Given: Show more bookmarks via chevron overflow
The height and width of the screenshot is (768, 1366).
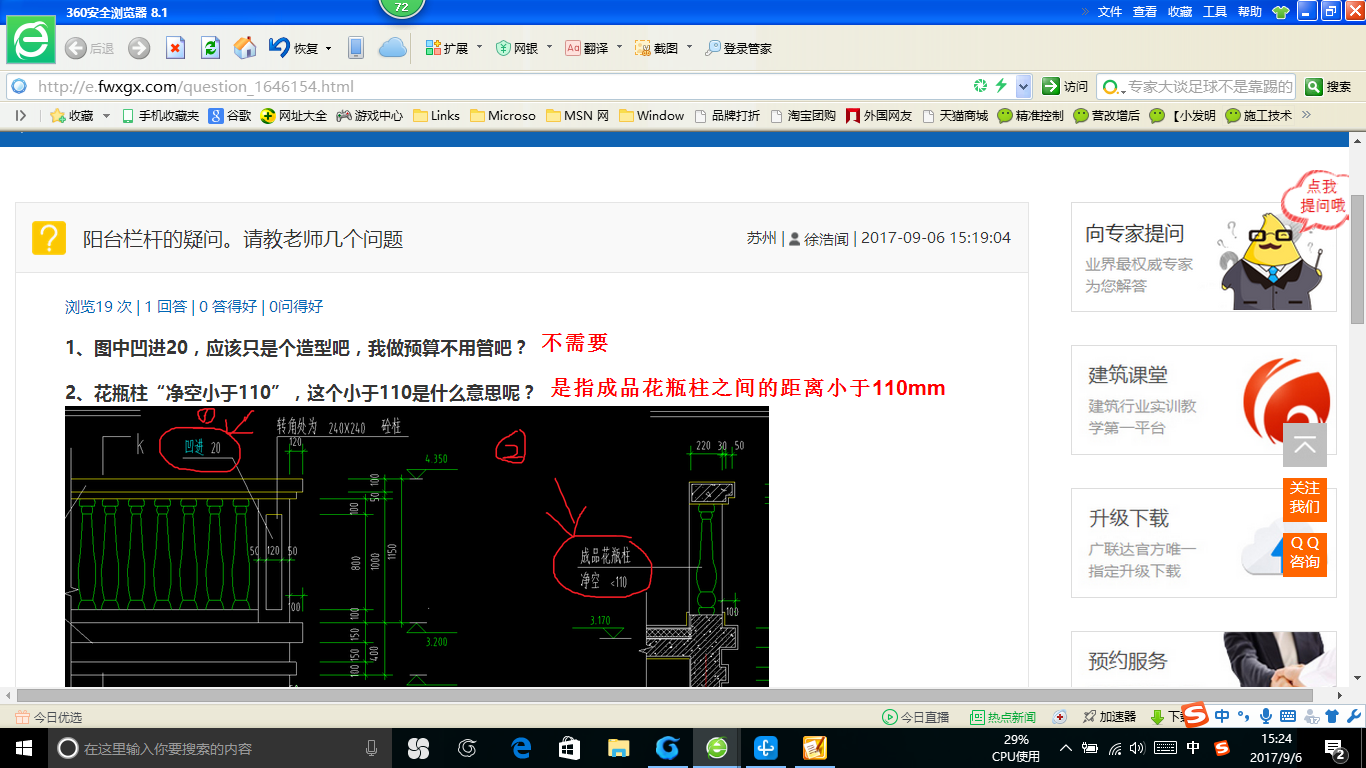Looking at the screenshot, I should (x=1305, y=115).
